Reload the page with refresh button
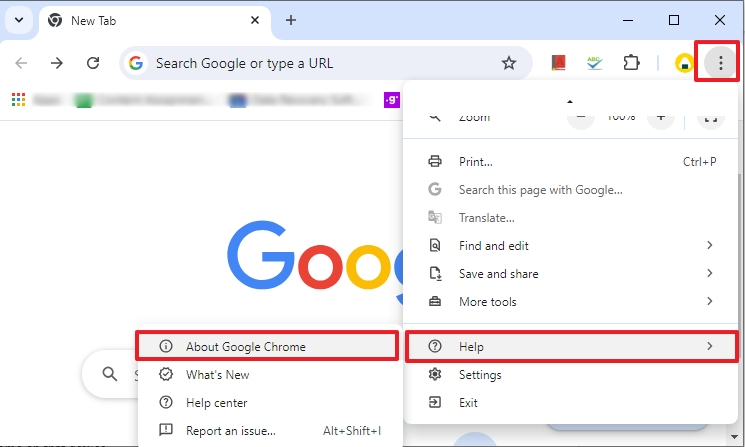 [x=93, y=63]
